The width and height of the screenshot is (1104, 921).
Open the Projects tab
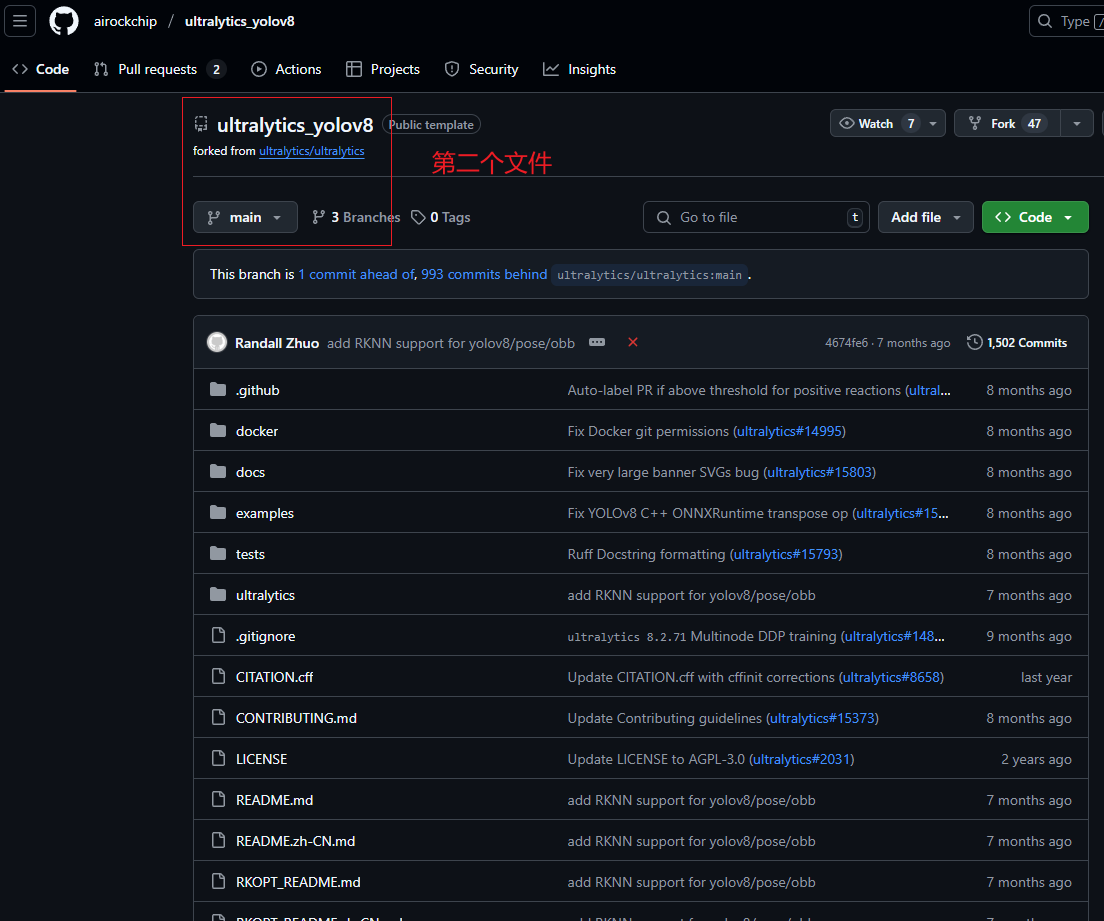click(383, 69)
